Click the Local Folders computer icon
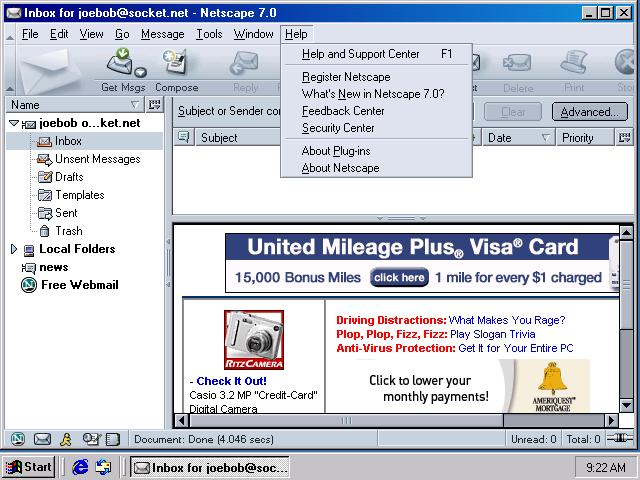Screen dimensions: 640x480 [29, 250]
